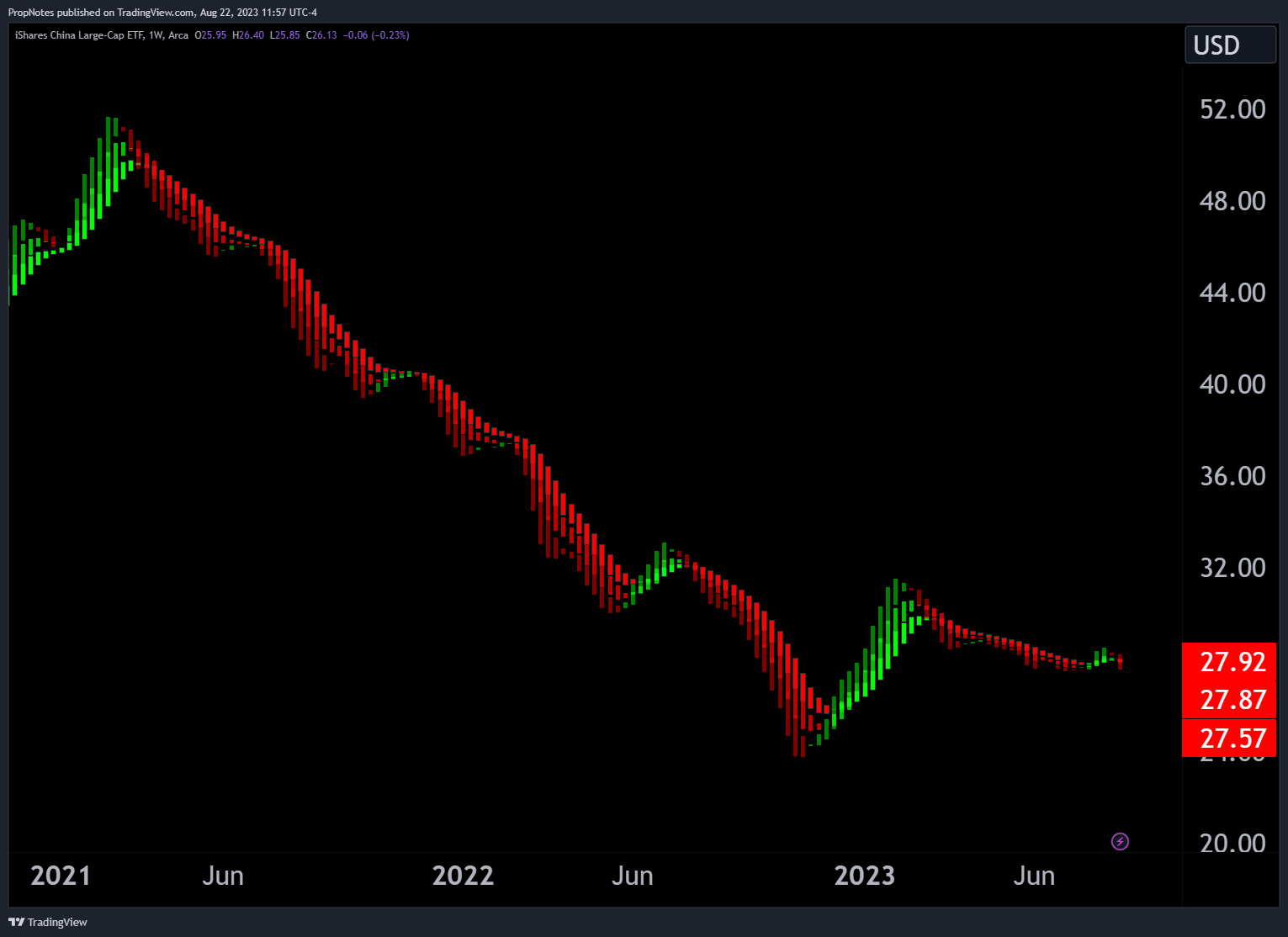This screenshot has height=937, width=1288.
Task: Click the 48.00 price axis label
Action: click(1232, 201)
